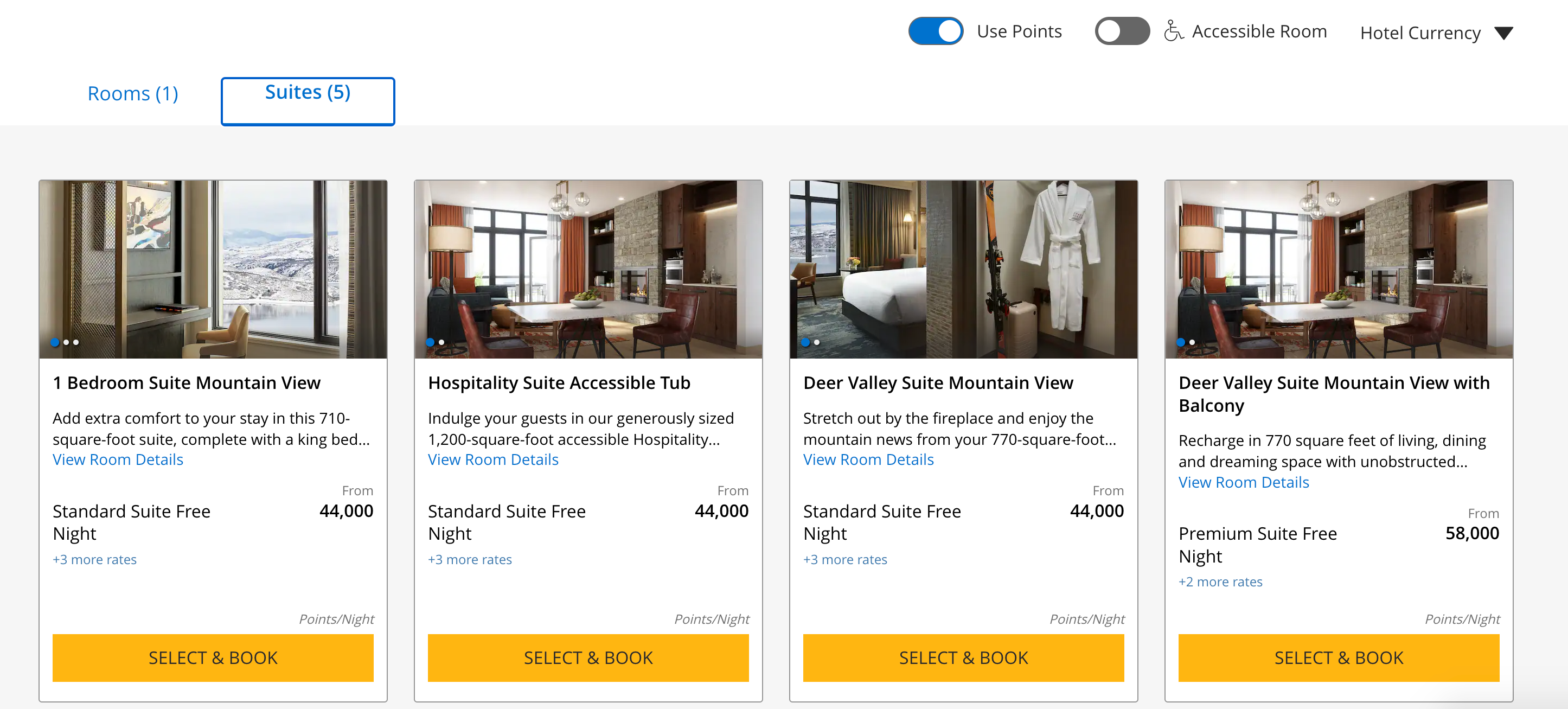Image resolution: width=1568 pixels, height=709 pixels.
Task: Click Select & Book for Hospitality Suite
Action: 588,658
